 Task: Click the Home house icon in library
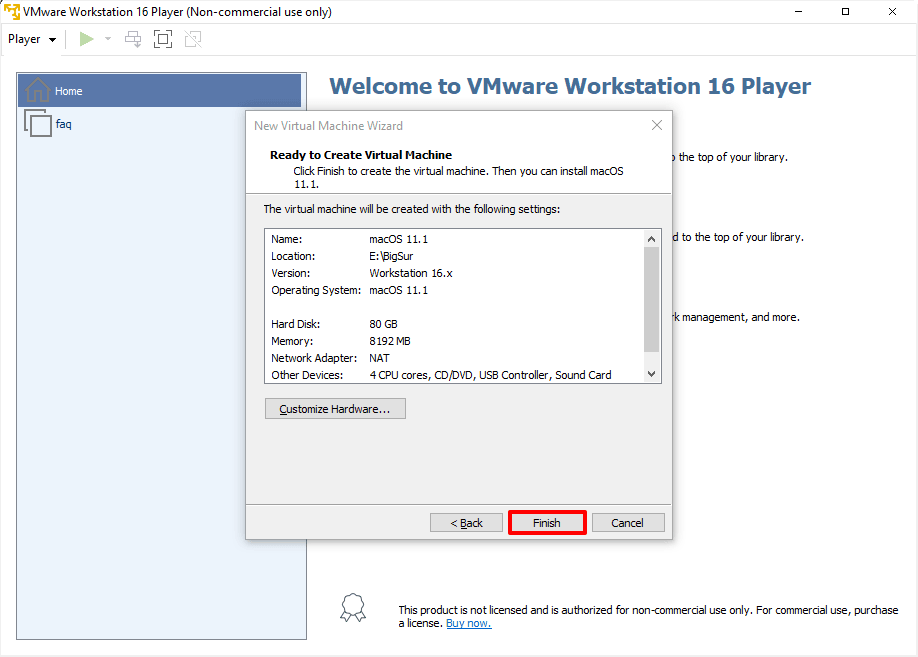click(37, 91)
